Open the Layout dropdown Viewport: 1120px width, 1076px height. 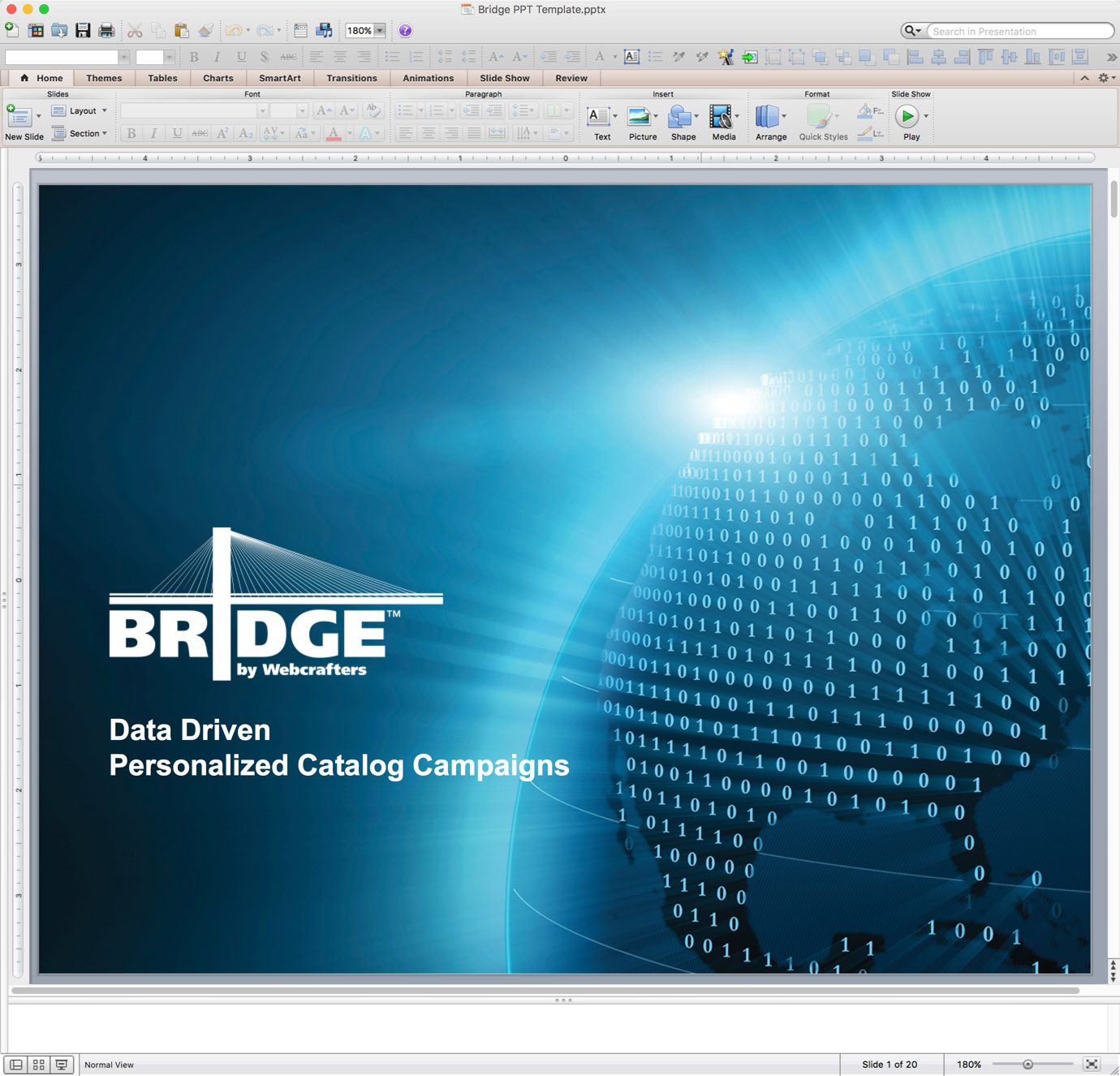pyautogui.click(x=79, y=110)
